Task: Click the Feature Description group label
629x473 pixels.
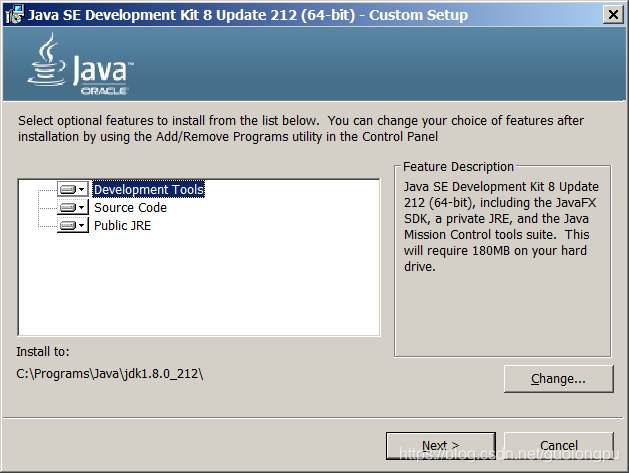Action: coord(458,166)
